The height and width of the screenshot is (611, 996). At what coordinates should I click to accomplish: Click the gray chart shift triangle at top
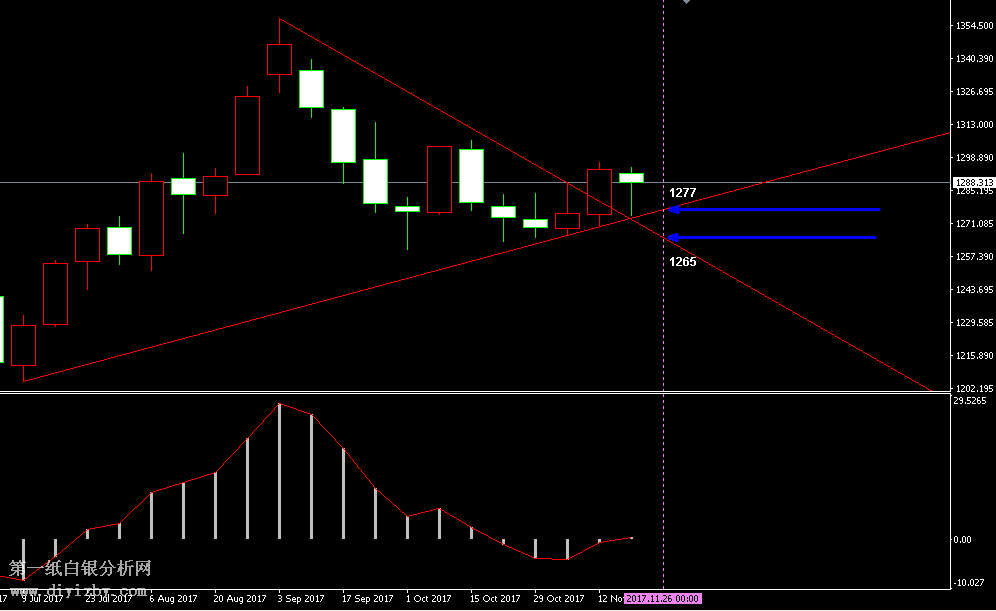point(686,3)
